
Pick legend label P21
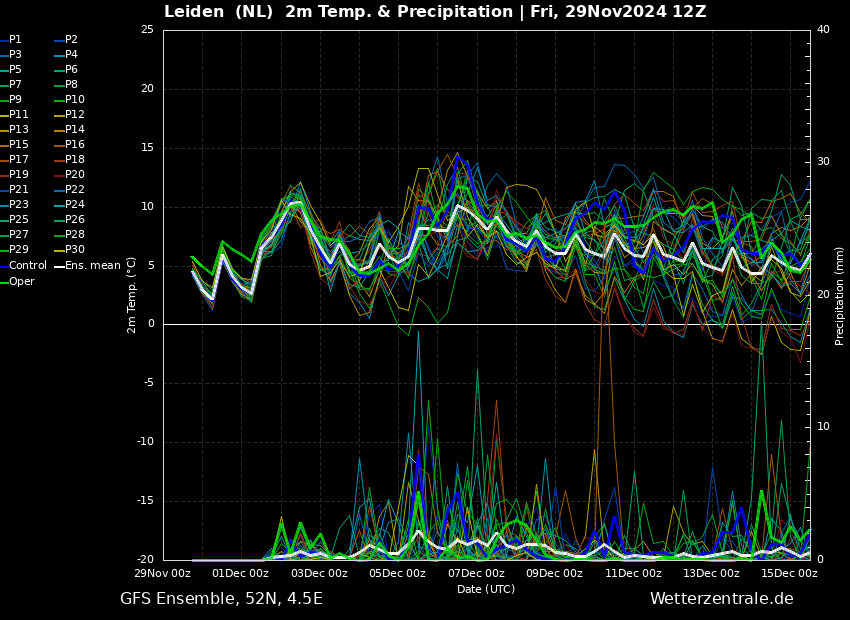pos(18,190)
